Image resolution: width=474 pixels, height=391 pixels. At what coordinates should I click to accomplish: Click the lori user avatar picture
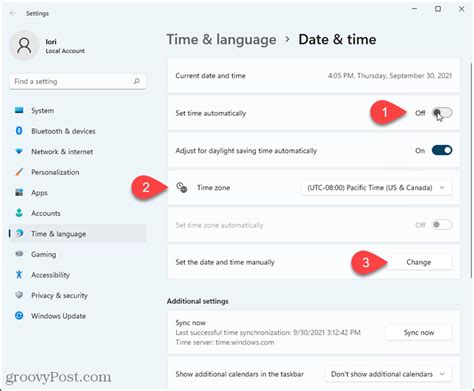[24, 45]
